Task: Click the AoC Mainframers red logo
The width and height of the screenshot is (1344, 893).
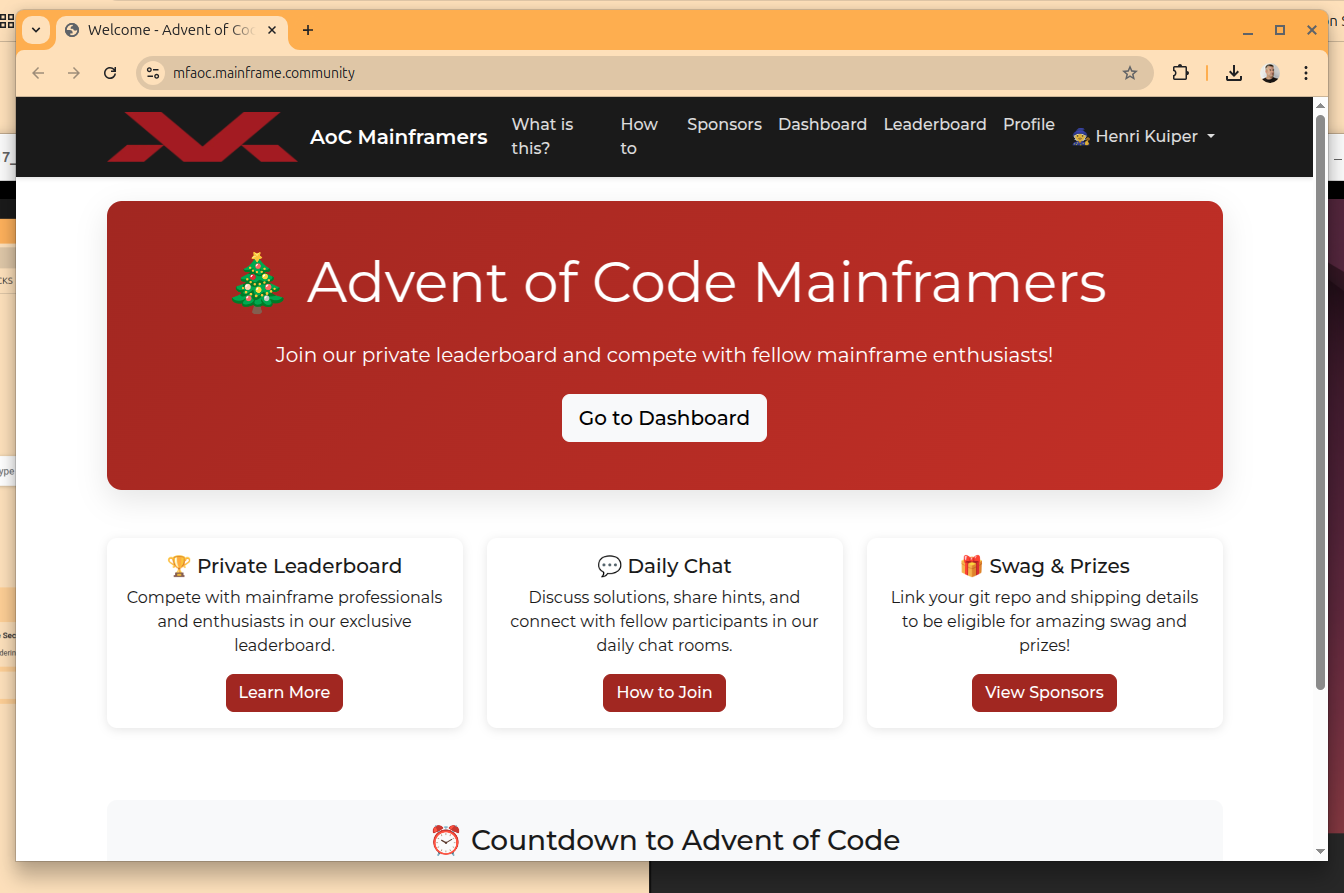Action: click(202, 137)
